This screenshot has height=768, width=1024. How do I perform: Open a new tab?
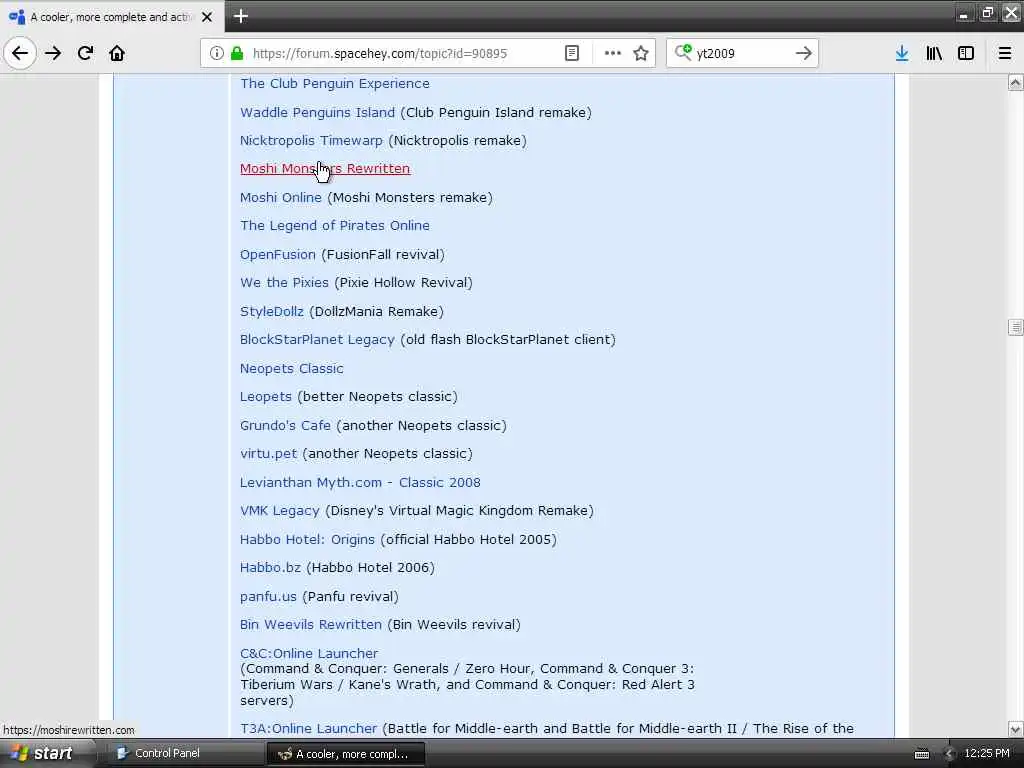[x=240, y=16]
